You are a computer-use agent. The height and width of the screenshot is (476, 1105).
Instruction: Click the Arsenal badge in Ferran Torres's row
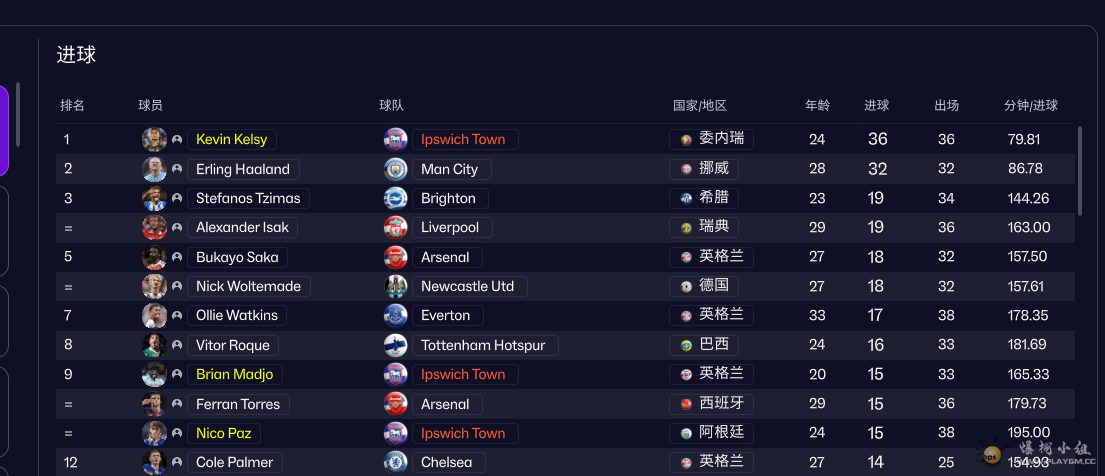click(x=395, y=404)
